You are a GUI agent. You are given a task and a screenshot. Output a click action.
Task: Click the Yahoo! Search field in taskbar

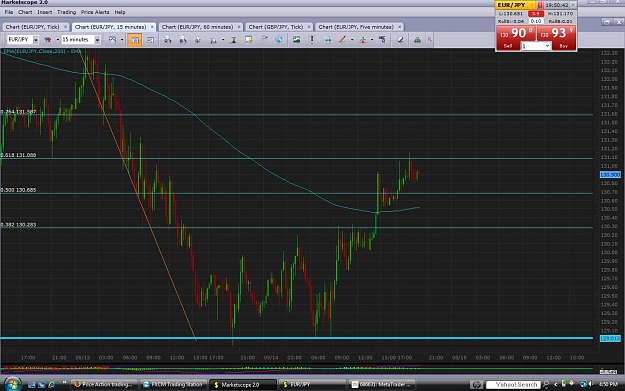tap(513, 385)
